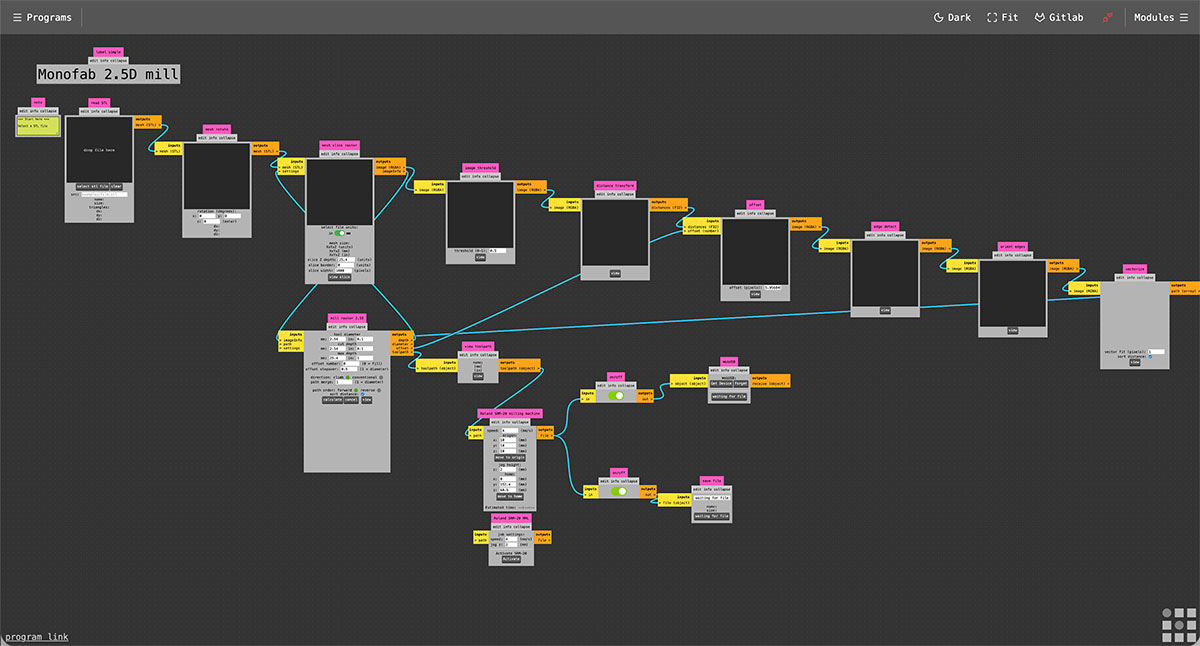
Task: Toggle the on/off switch feeding save file
Action: (619, 491)
